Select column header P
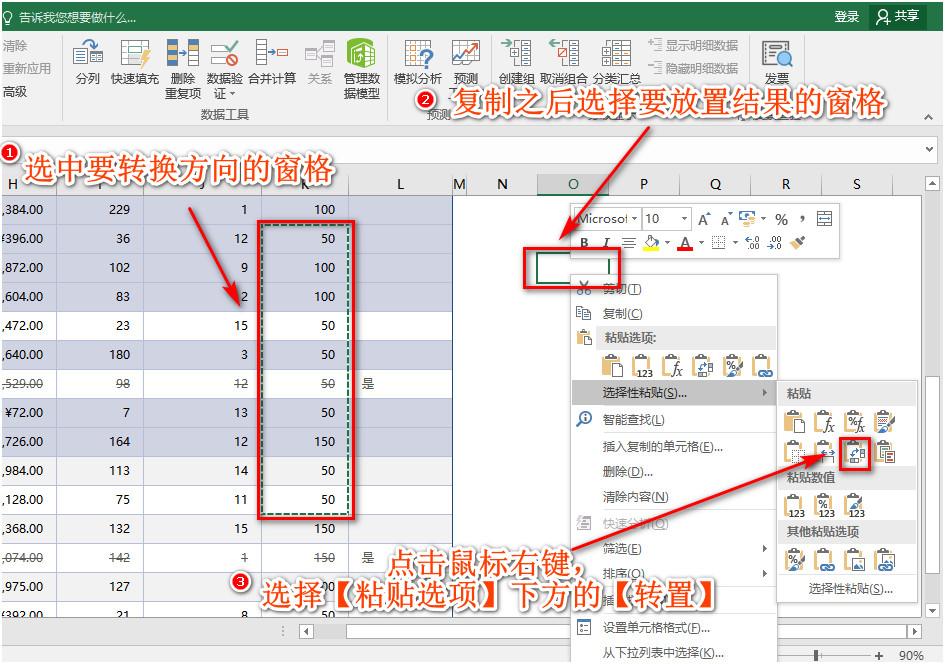The width and height of the screenshot is (946, 664). click(644, 184)
